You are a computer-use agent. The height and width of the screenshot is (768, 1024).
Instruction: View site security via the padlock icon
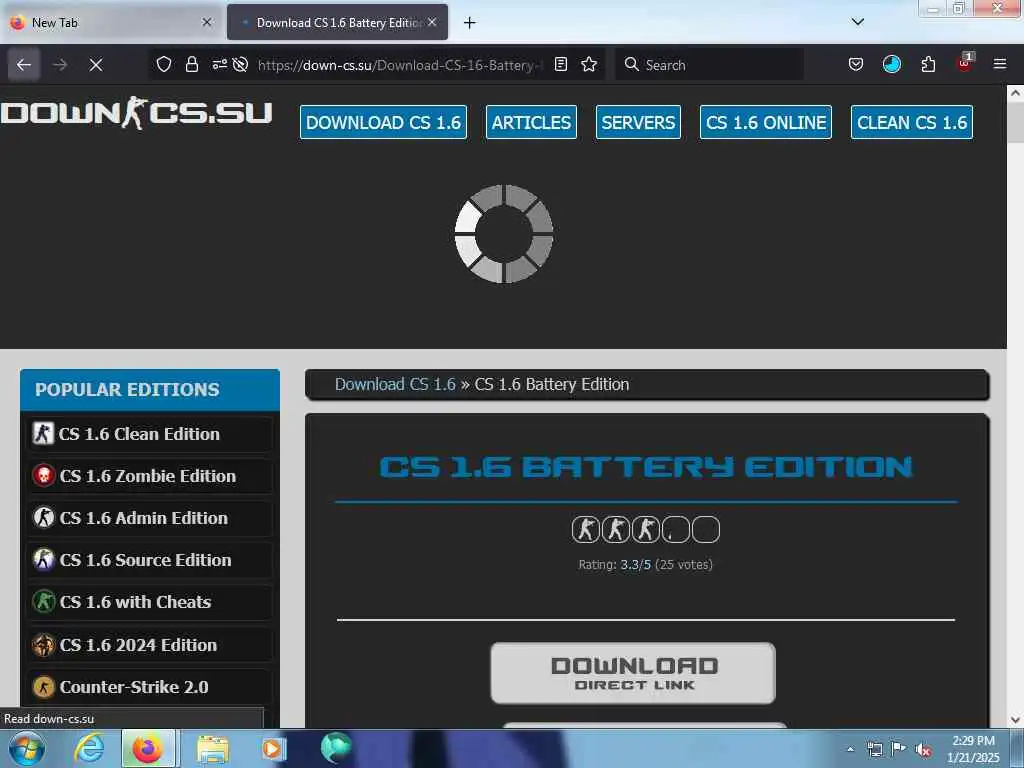tap(191, 65)
